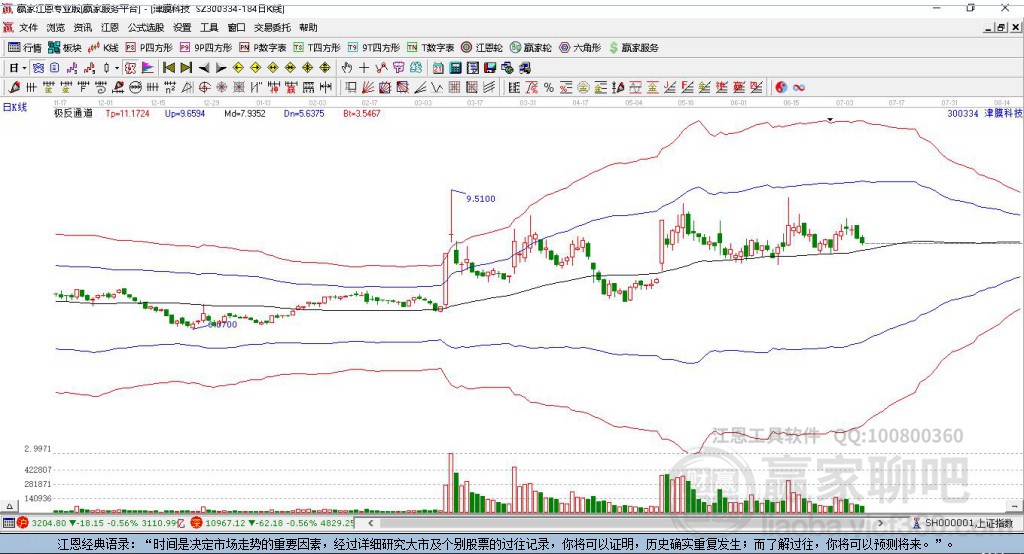1024x554 pixels.
Task: Open the P四方形 tool
Action: click(149, 48)
